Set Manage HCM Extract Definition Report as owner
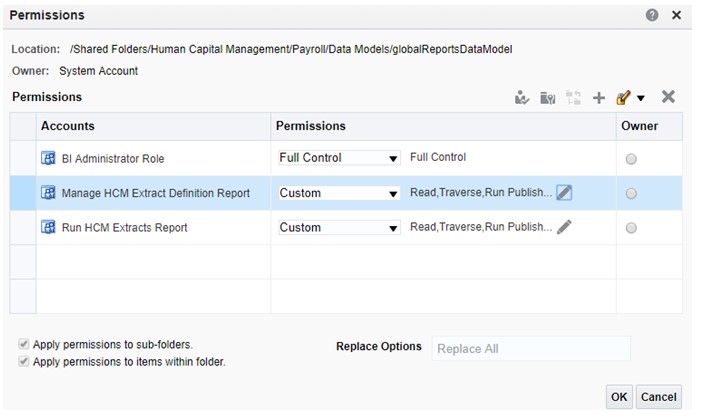The width and height of the screenshot is (702, 419). click(x=631, y=193)
